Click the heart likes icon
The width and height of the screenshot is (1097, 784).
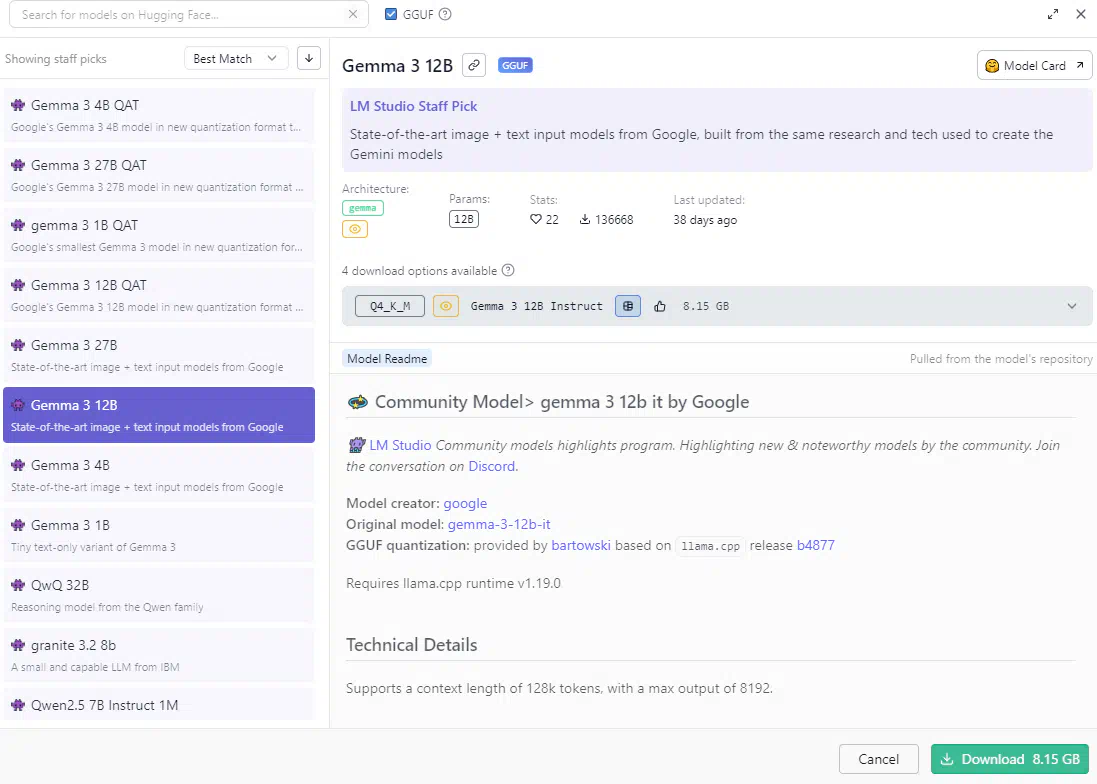coord(536,219)
